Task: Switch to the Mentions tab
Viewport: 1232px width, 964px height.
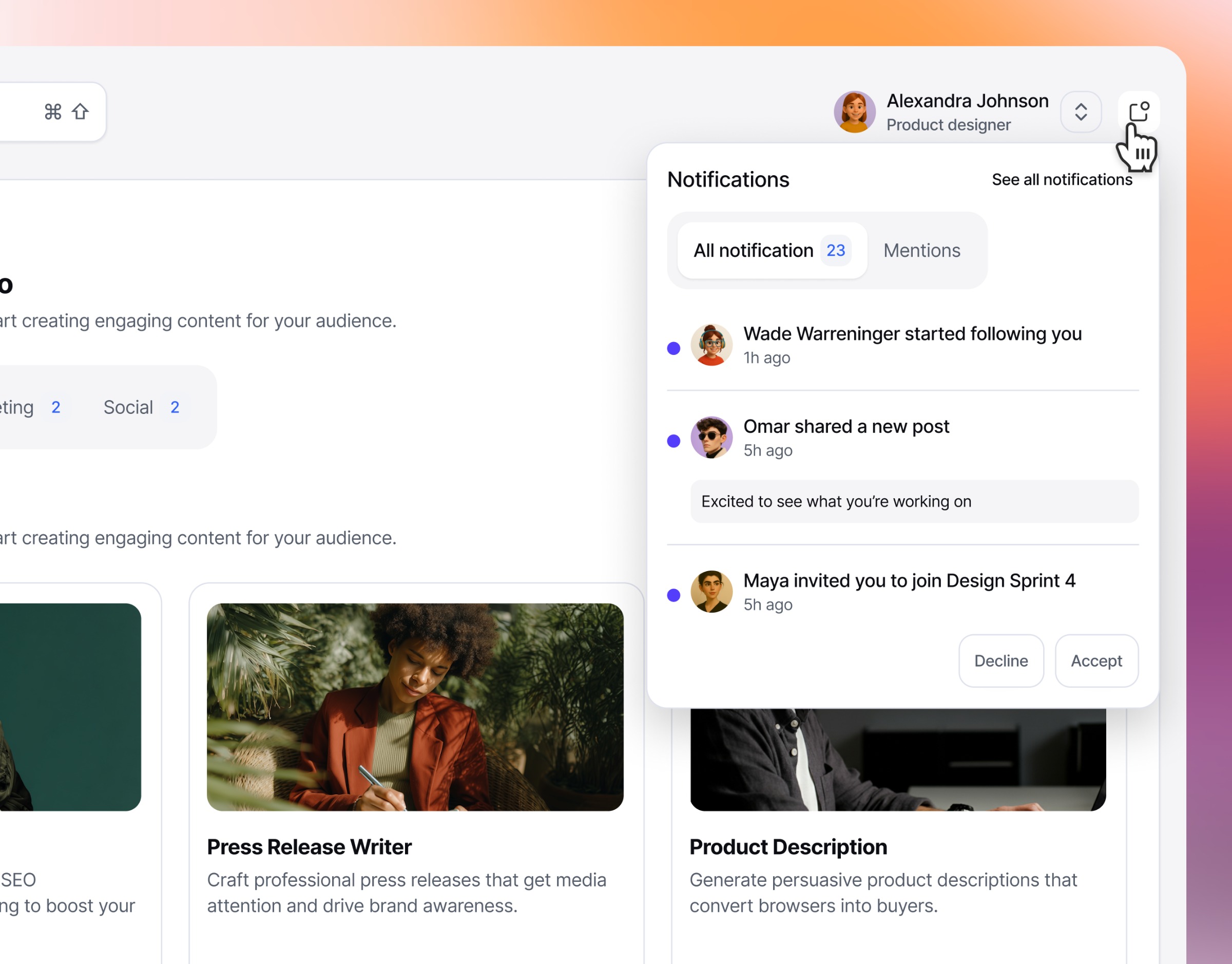Action: point(921,251)
